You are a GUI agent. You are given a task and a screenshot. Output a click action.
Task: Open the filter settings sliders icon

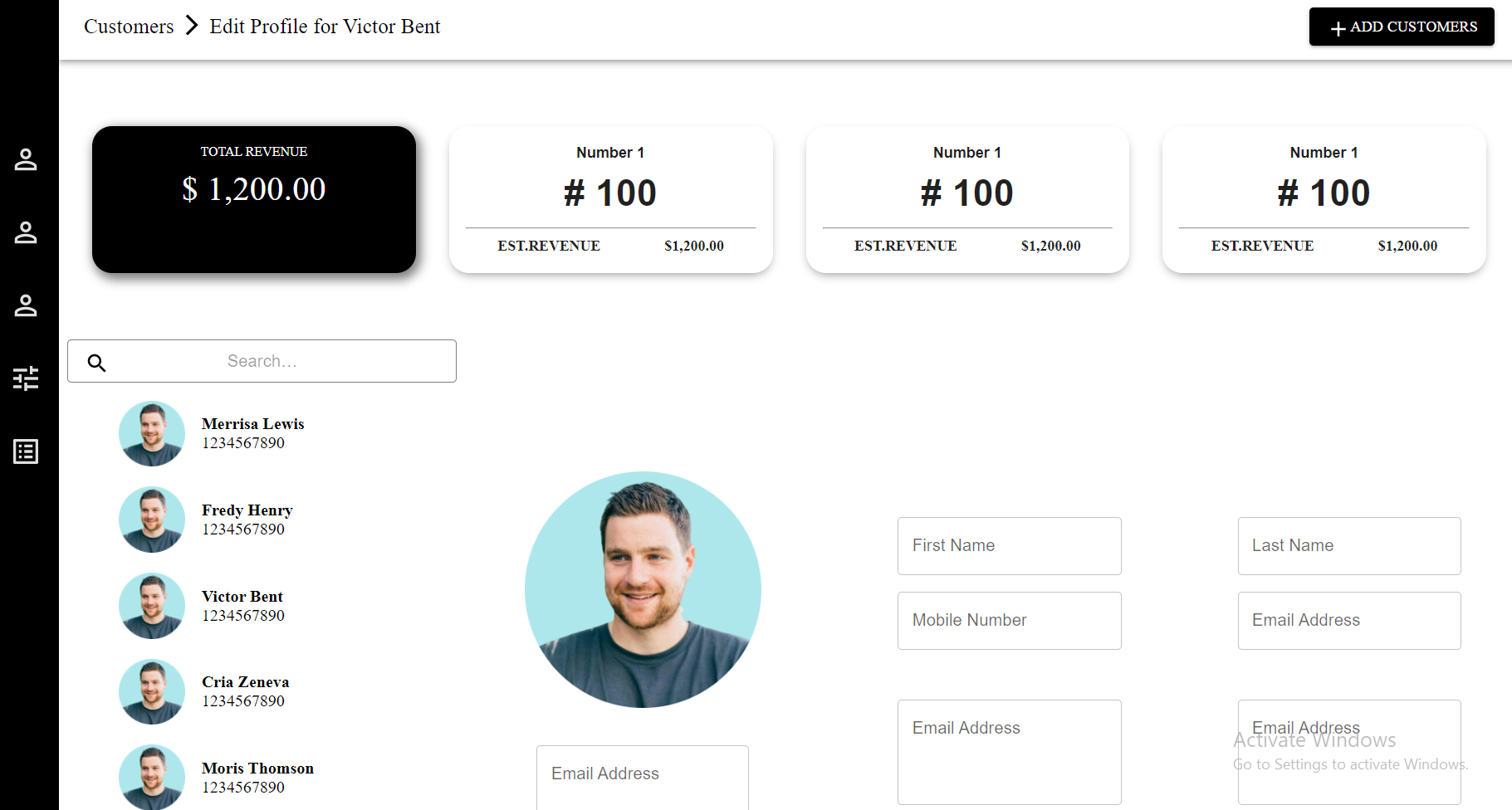tap(26, 378)
